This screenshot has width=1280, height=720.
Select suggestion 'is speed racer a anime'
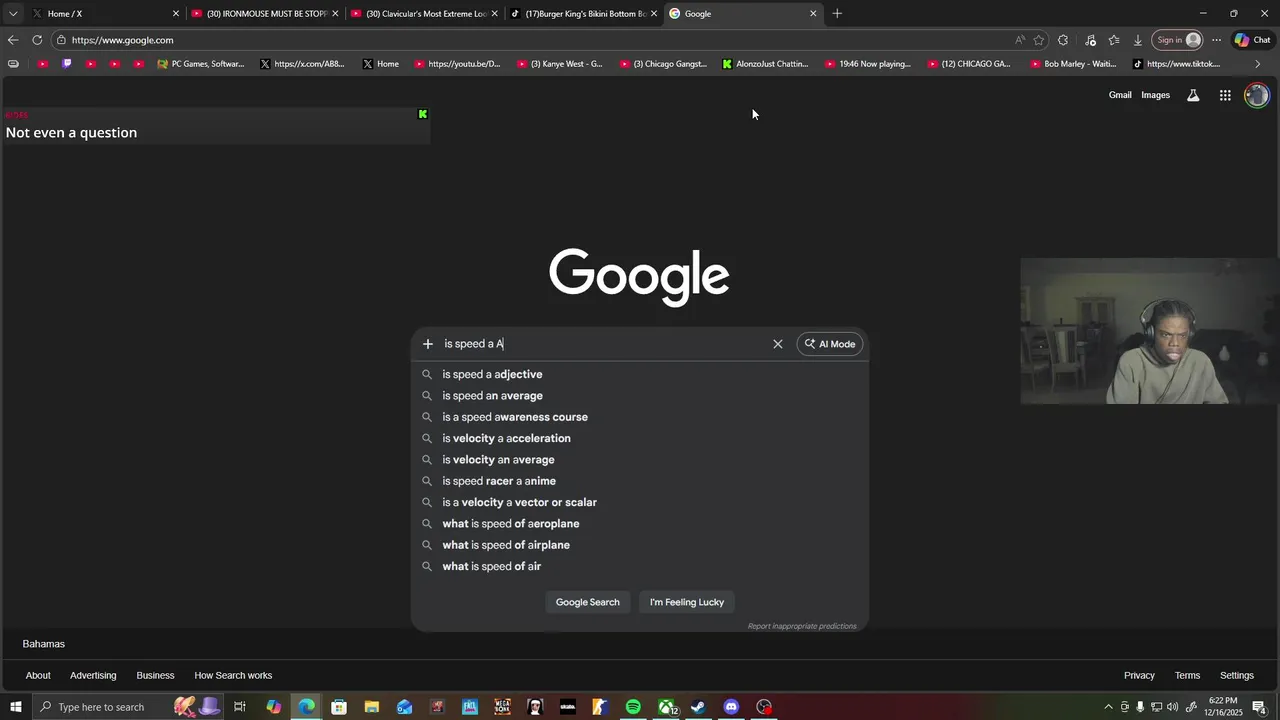(640, 481)
